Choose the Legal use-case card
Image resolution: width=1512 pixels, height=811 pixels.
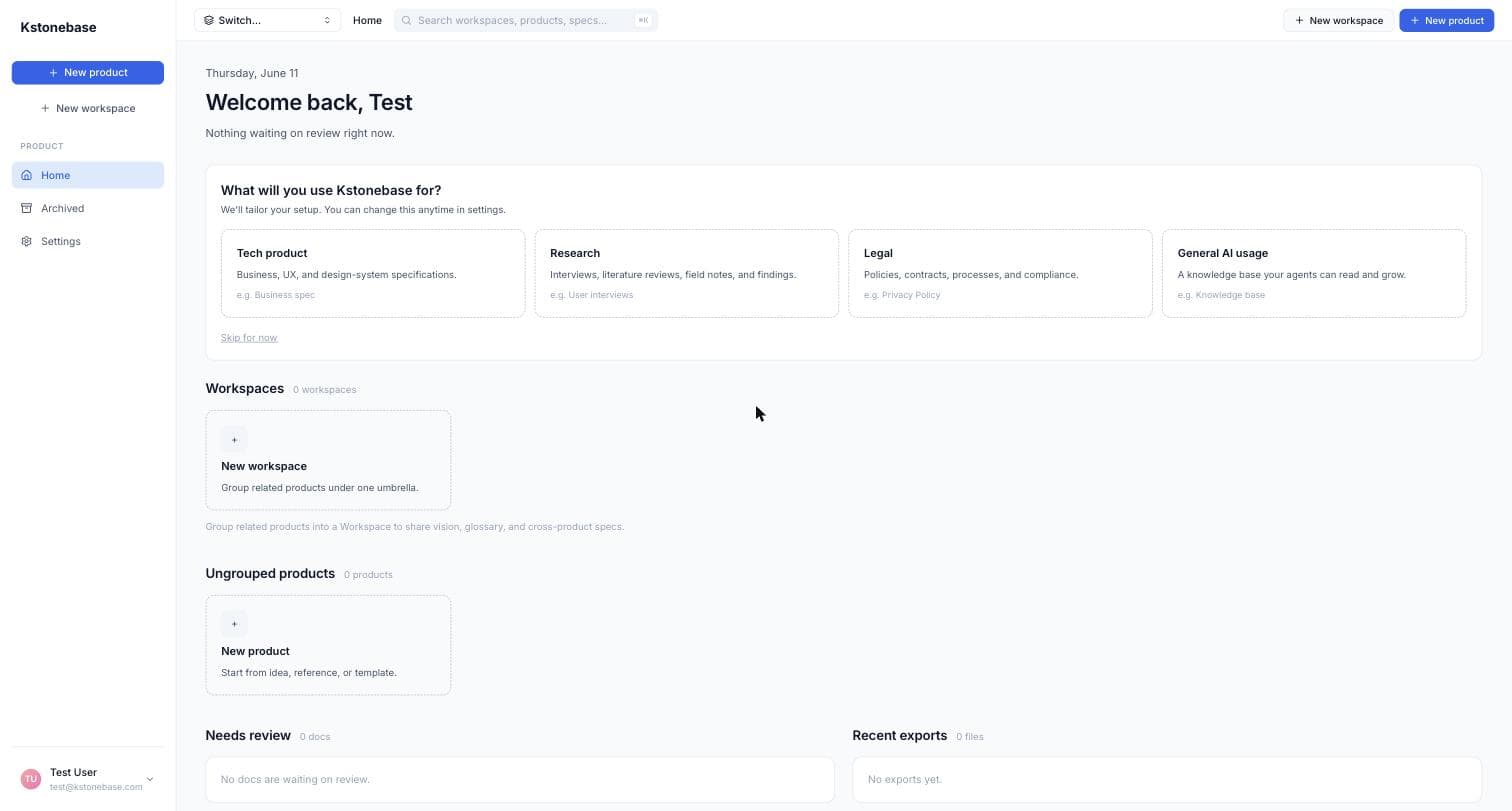1000,273
